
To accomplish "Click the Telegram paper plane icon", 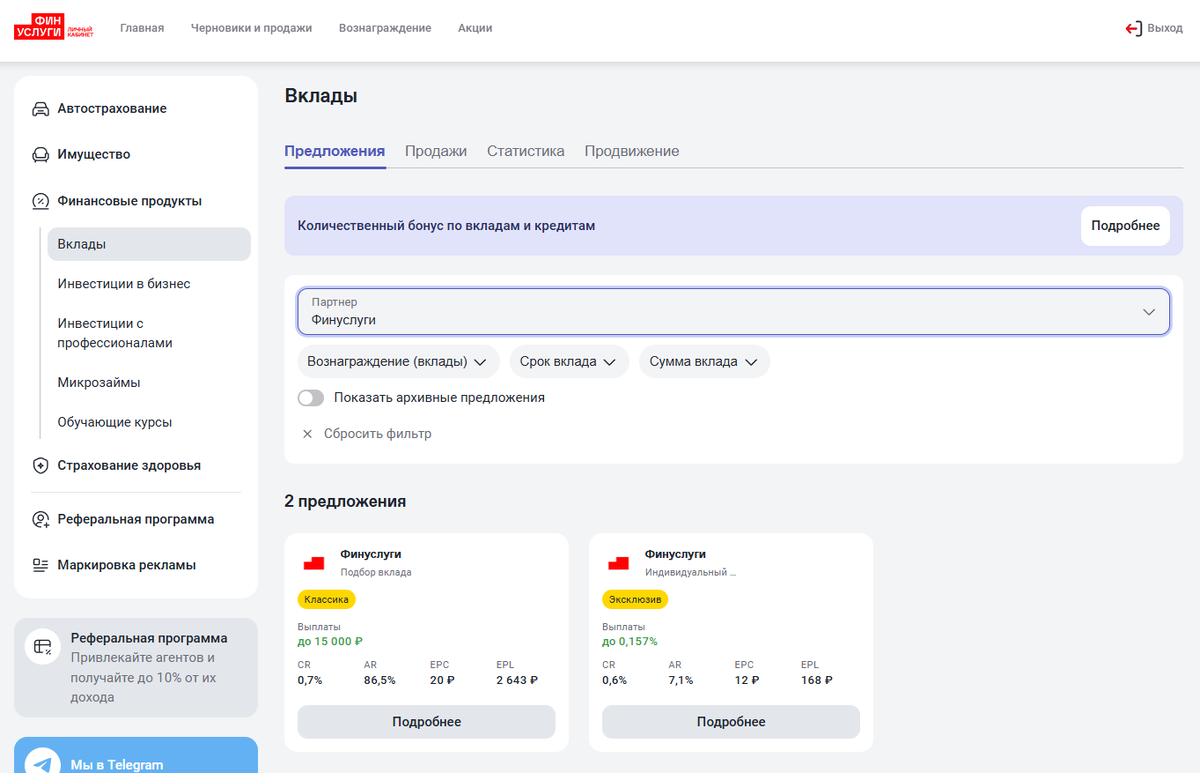I will click(43, 765).
